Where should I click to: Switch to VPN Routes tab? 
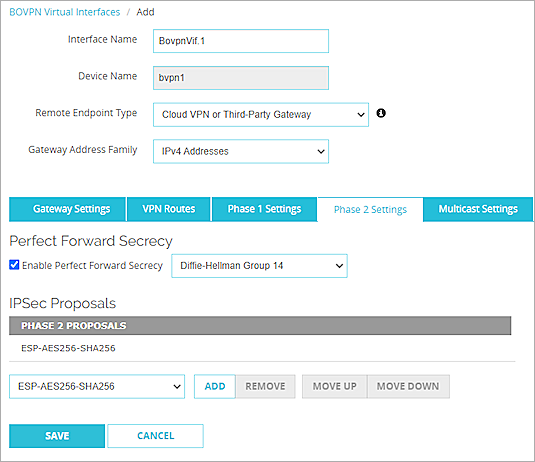point(169,209)
